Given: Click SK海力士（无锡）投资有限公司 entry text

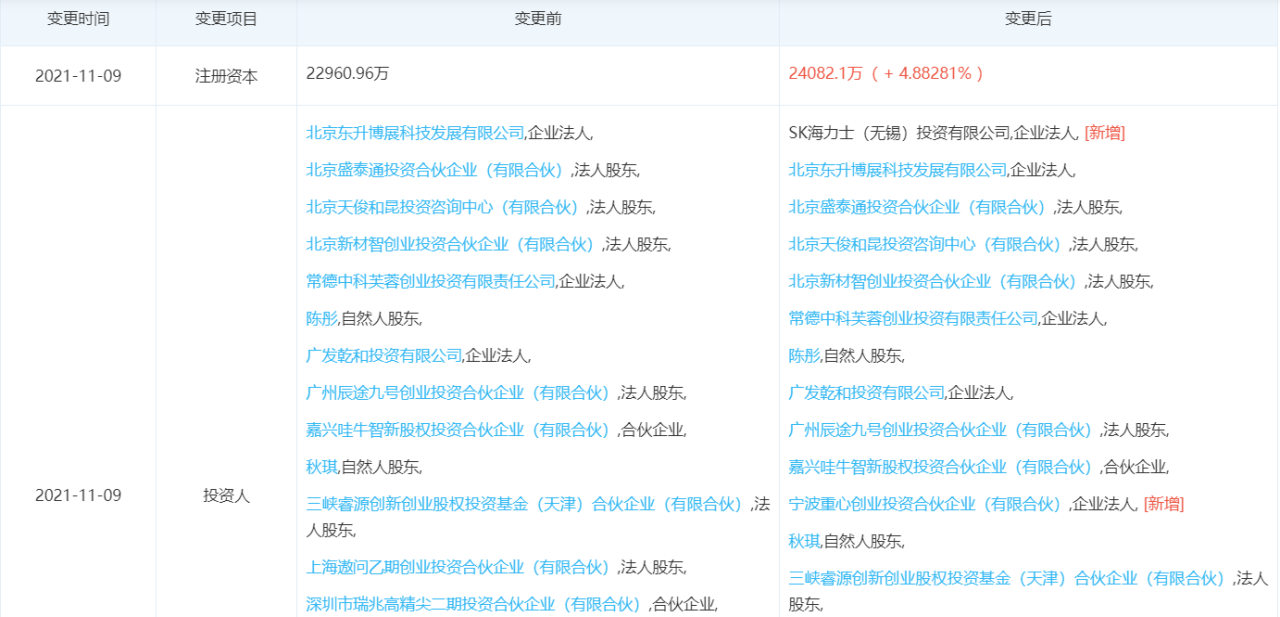Looking at the screenshot, I should [x=899, y=132].
